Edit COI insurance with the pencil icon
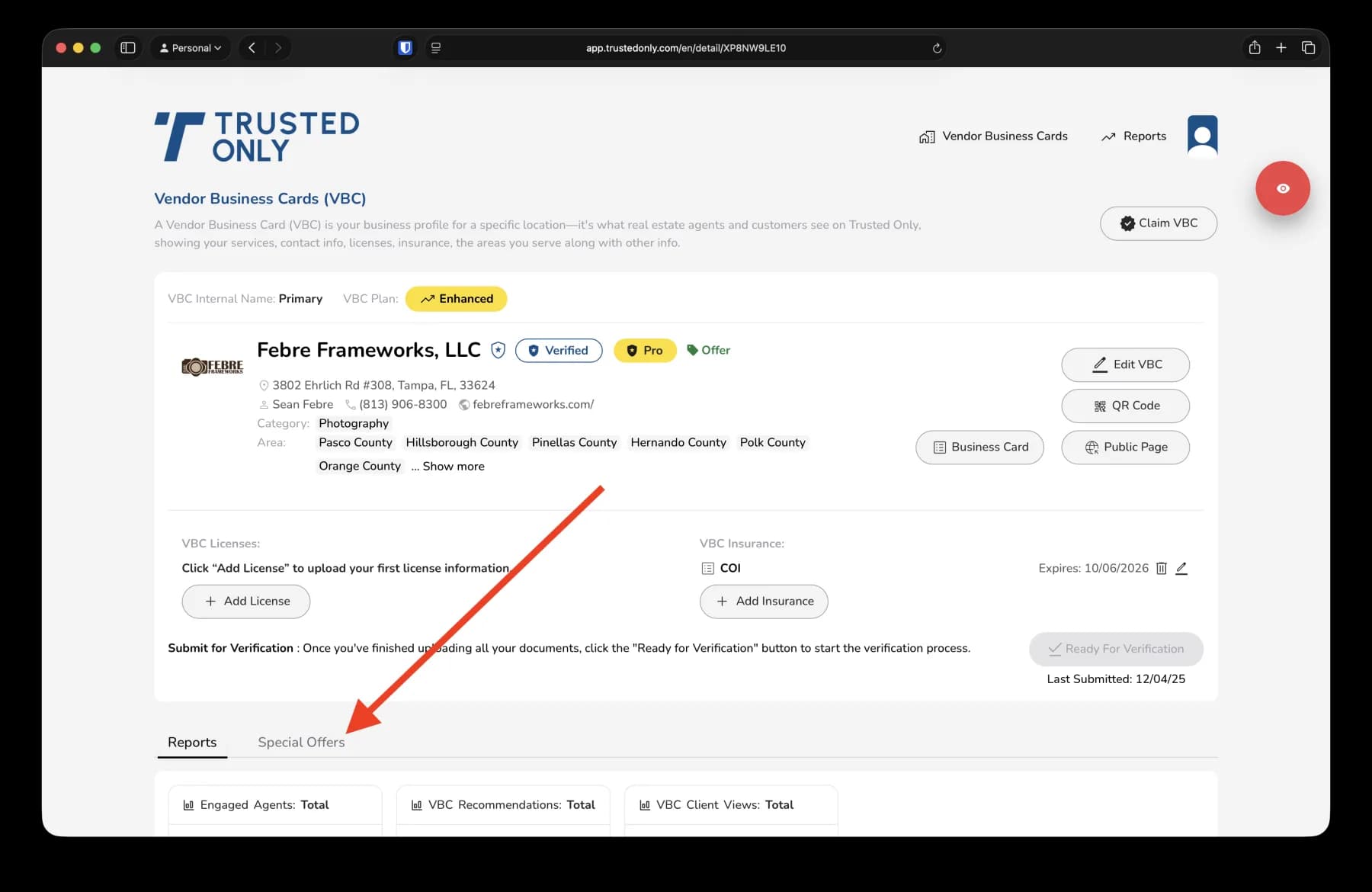This screenshot has width=1372, height=892. pyautogui.click(x=1181, y=569)
